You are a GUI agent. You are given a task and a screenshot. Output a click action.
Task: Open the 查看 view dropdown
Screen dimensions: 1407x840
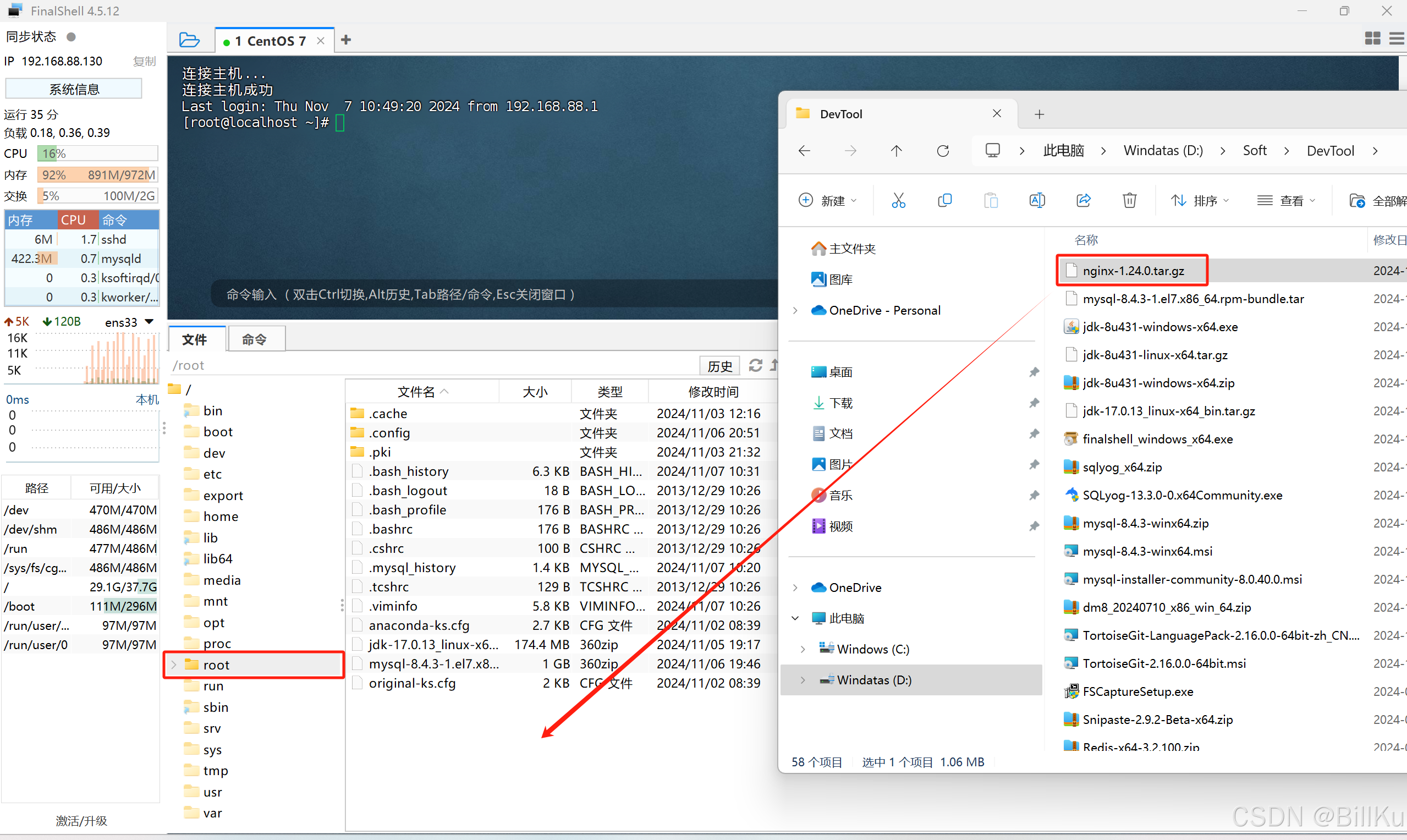[x=1286, y=200]
